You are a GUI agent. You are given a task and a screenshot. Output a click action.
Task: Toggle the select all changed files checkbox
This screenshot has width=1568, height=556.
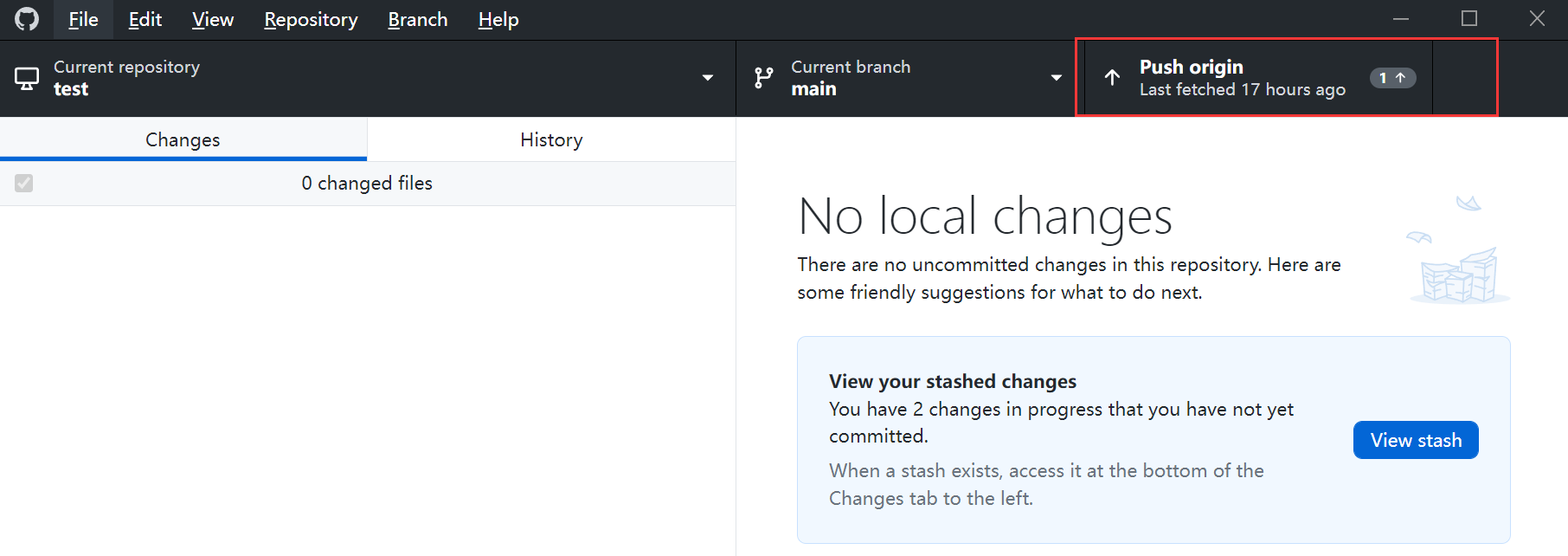(x=24, y=184)
